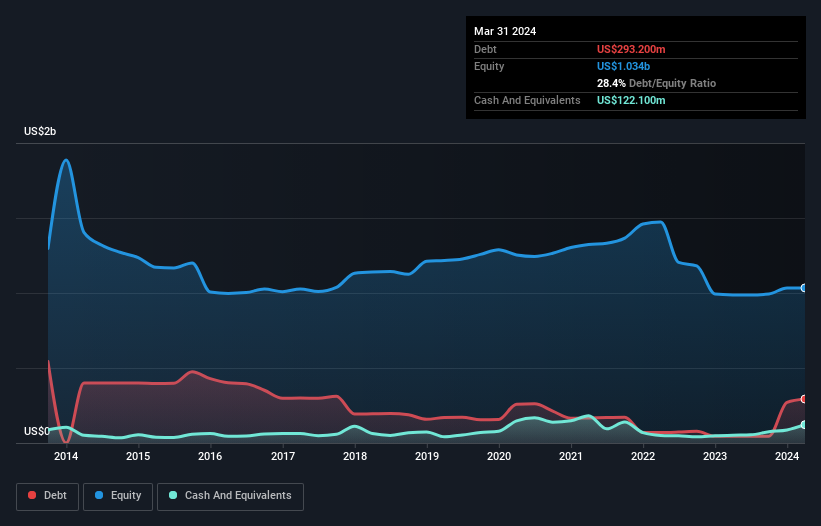821x526 pixels.
Task: Select the 2014 x-axis label
Action: click(x=66, y=456)
